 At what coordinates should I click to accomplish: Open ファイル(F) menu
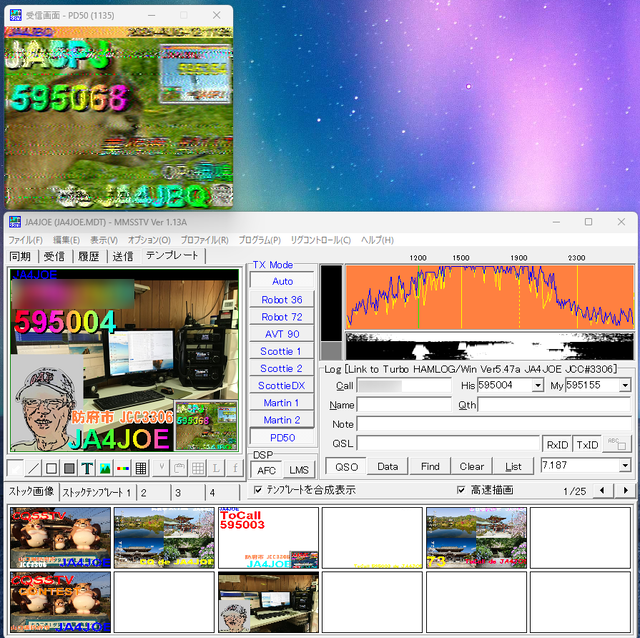tap(25, 240)
